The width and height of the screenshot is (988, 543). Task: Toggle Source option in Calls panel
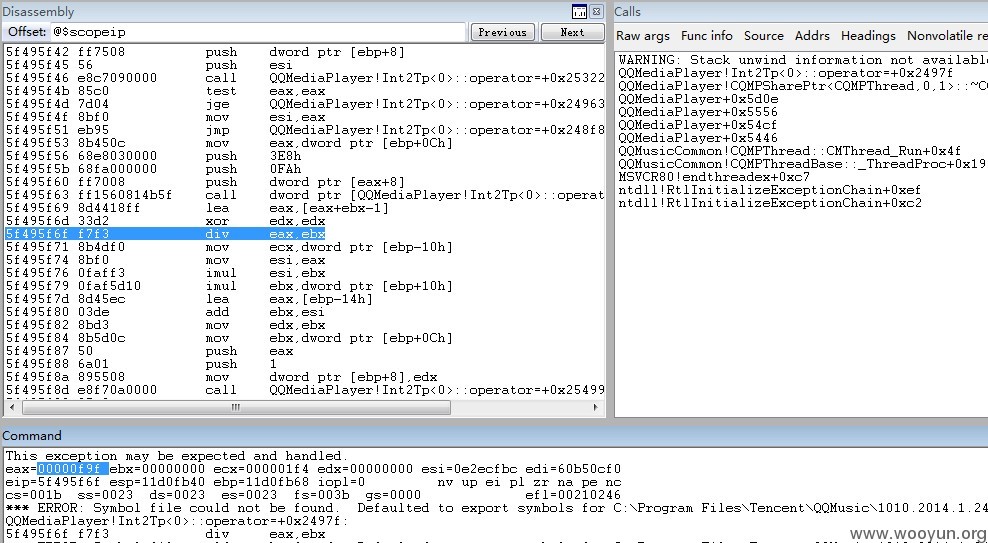[x=764, y=36]
